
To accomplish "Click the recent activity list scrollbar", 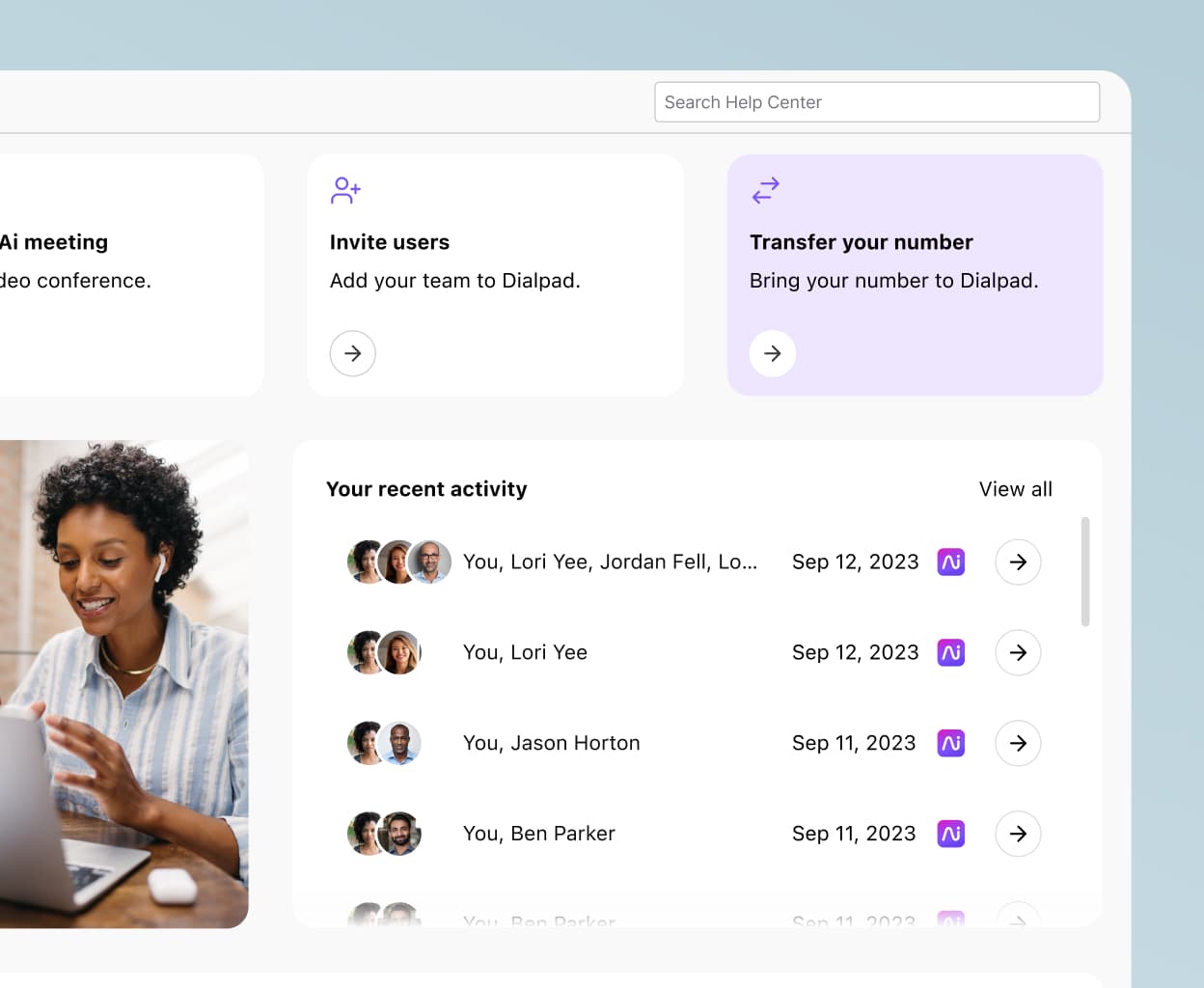I will [1085, 572].
